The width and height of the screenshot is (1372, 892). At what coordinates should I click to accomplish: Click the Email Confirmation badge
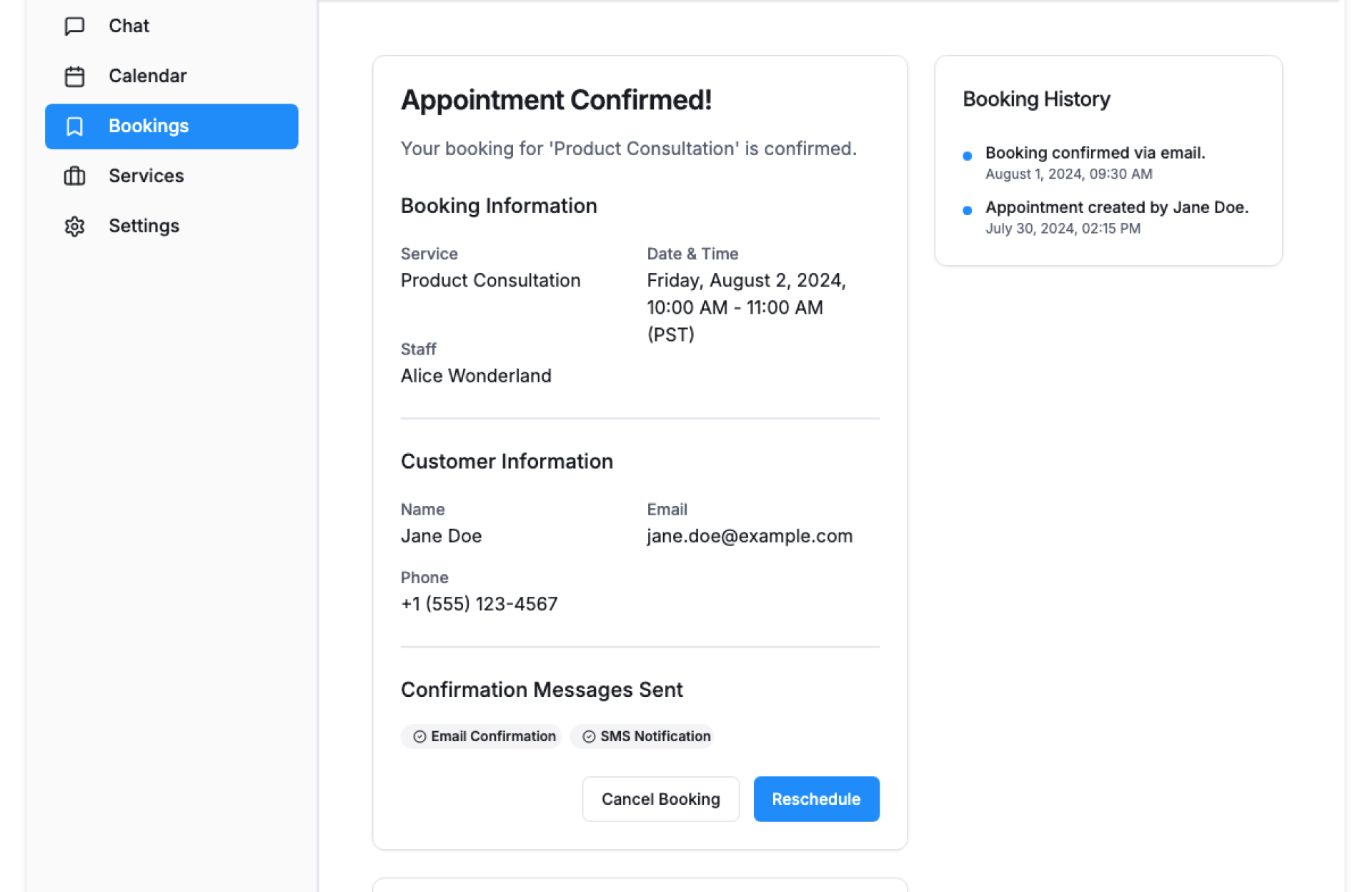[481, 737]
